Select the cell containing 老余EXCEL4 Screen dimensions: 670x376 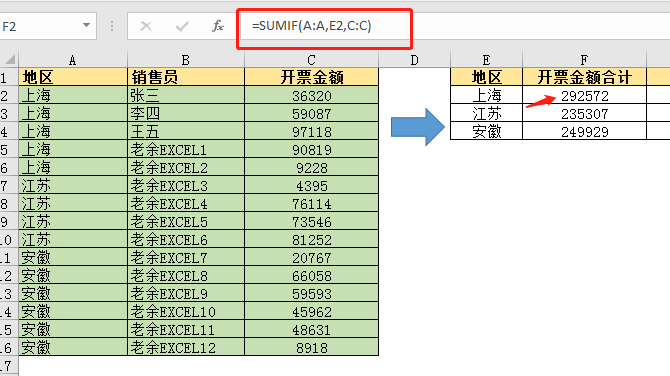tap(186, 203)
